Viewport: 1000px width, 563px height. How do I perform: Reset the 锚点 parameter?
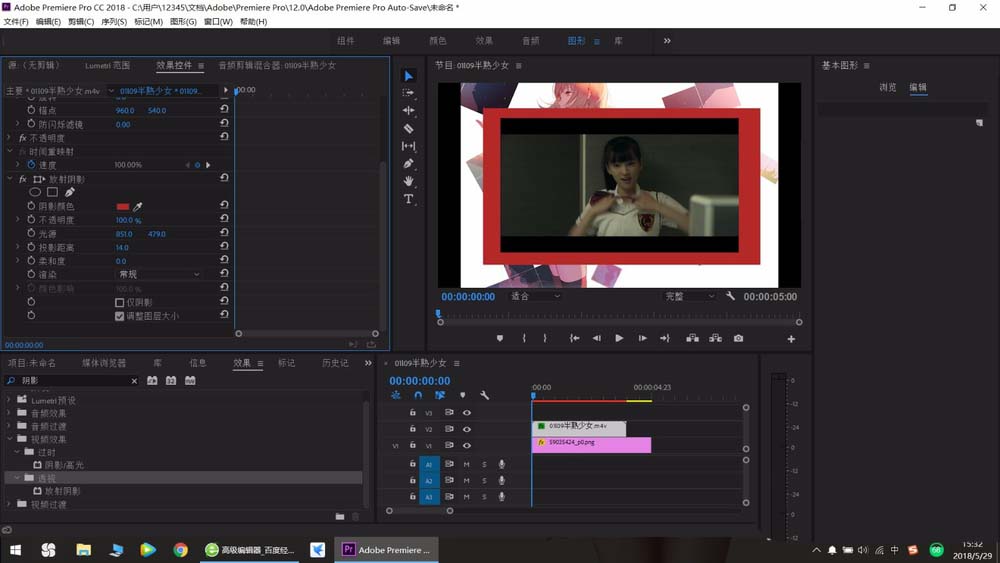(224, 110)
